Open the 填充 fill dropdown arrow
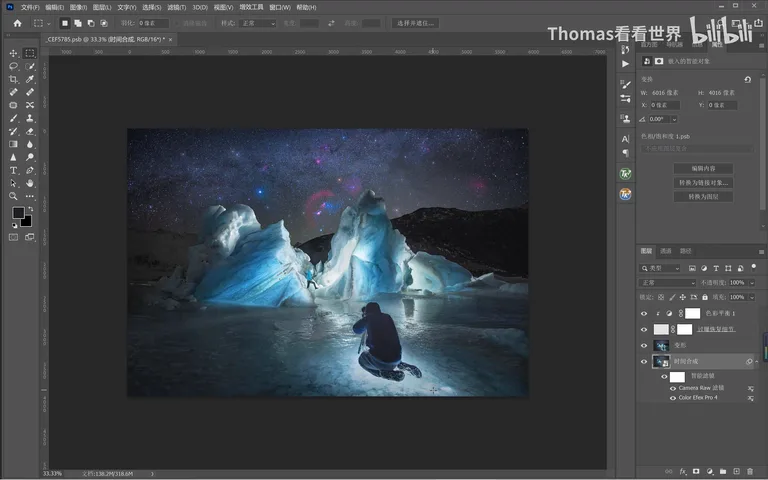This screenshot has width=768, height=480. point(752,297)
